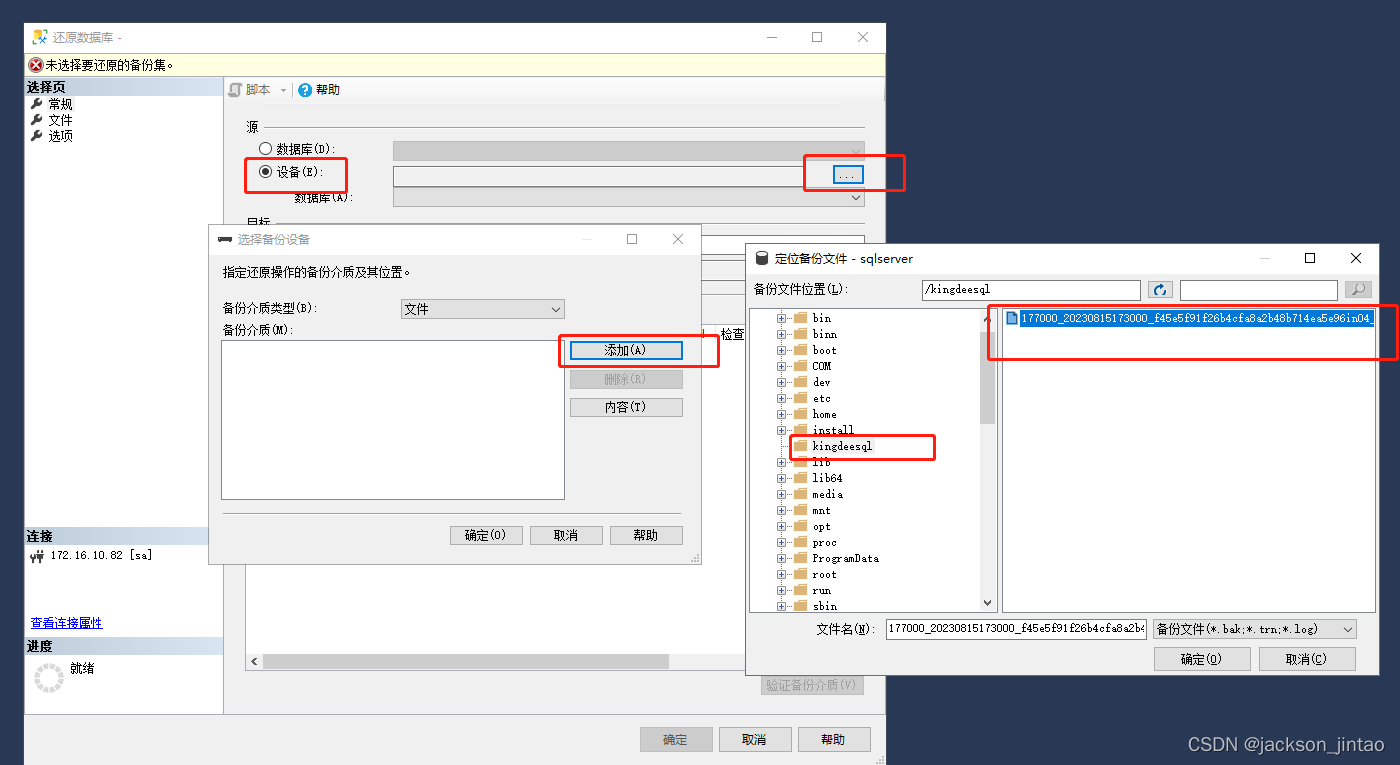Viewport: 1400px width, 765px height.
Task: Click the server connection icon beside 172.16.10.82
Action: [38, 556]
